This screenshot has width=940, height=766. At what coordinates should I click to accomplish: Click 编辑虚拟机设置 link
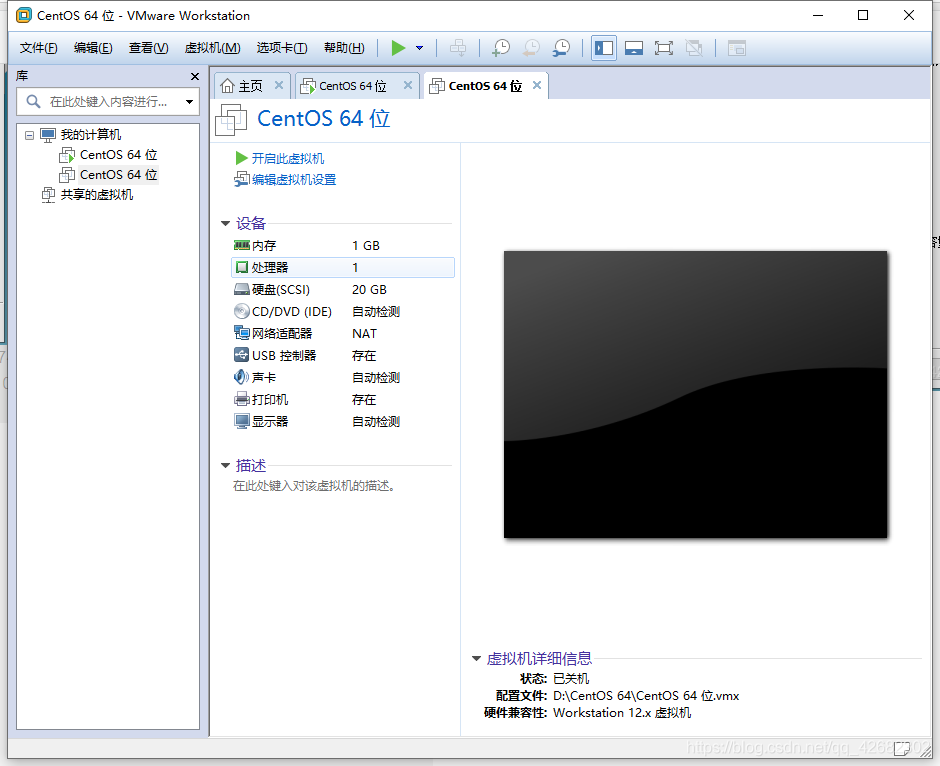pyautogui.click(x=294, y=180)
